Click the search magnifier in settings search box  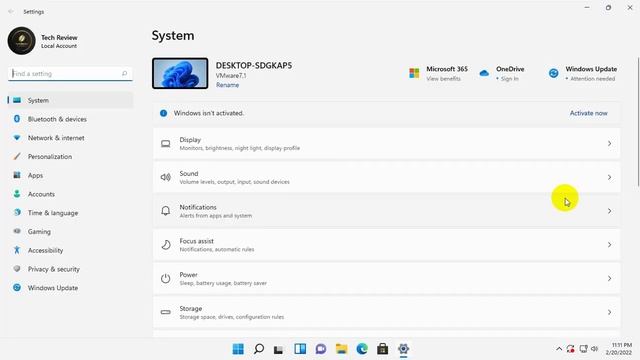tap(124, 73)
